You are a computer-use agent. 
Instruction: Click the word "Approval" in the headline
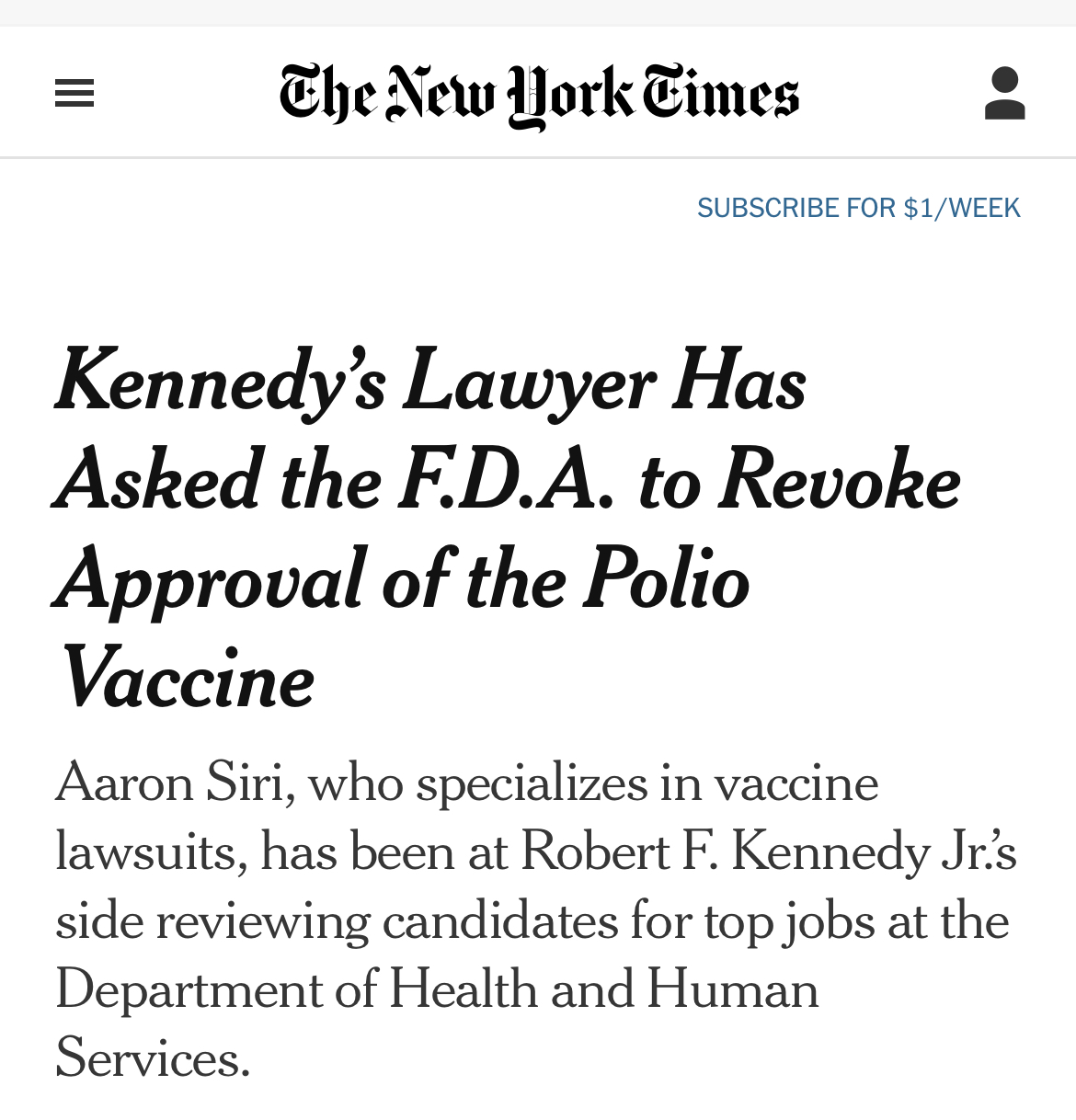point(211,581)
